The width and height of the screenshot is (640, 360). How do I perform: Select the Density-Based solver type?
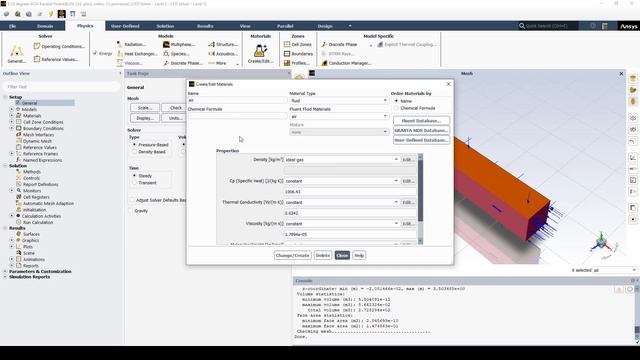click(134, 151)
